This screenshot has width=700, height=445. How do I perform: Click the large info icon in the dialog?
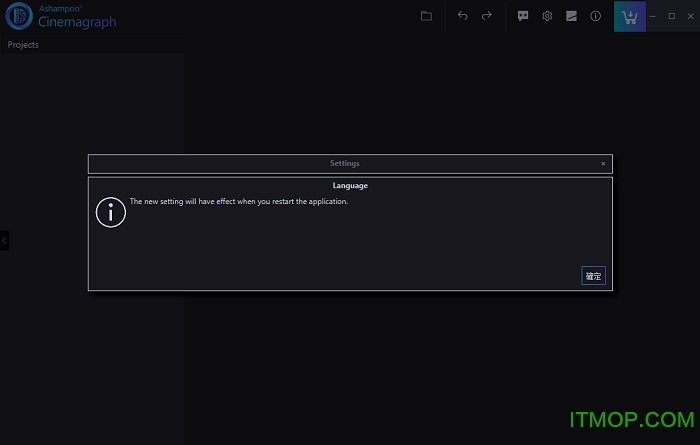[x=111, y=212]
